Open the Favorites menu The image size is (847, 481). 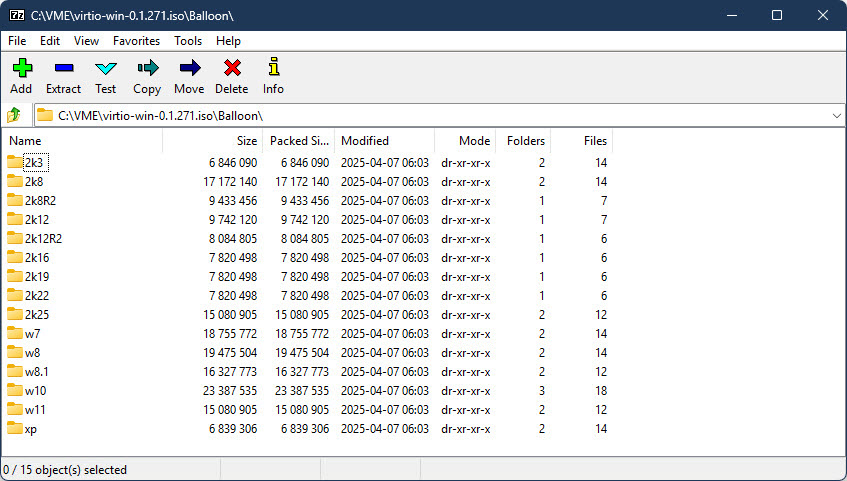[x=136, y=41]
